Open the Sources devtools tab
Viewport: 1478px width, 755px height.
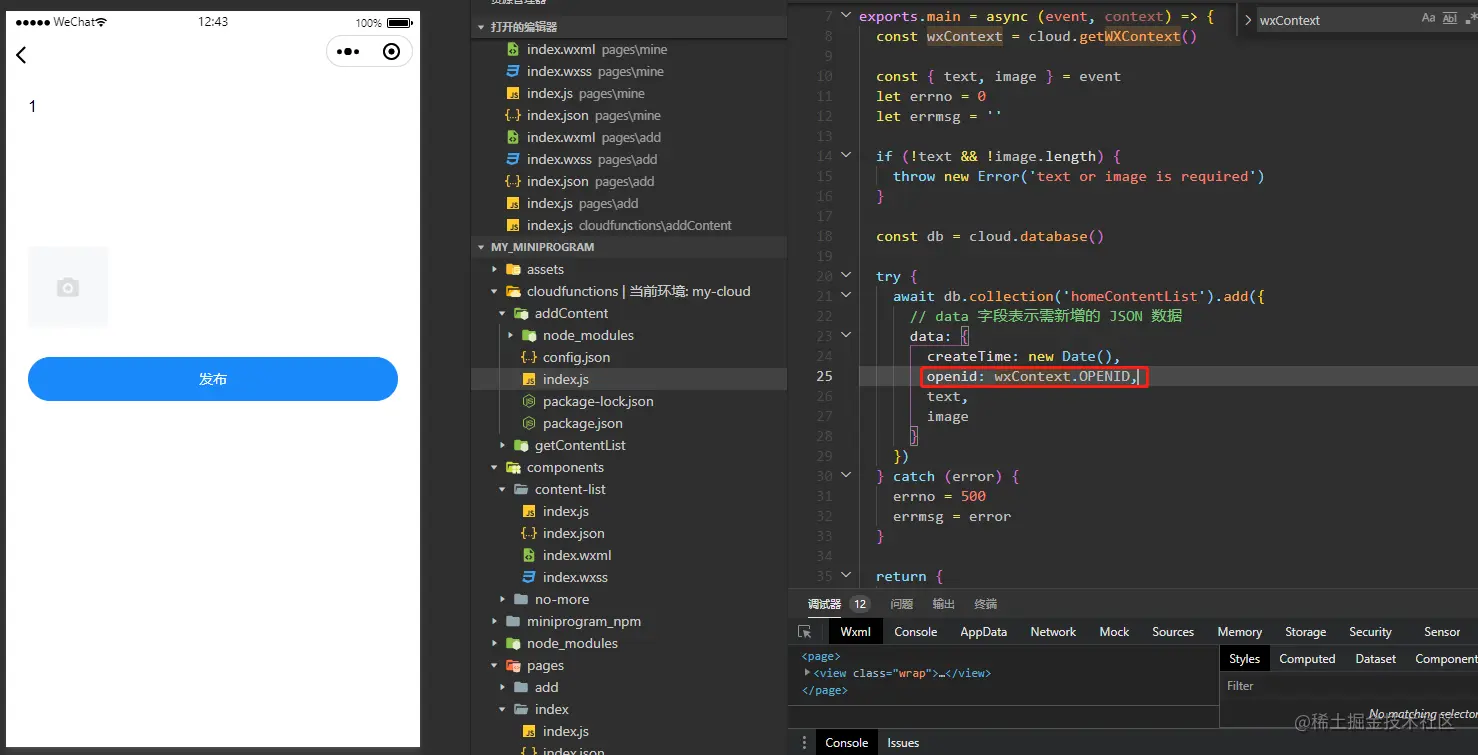1173,632
